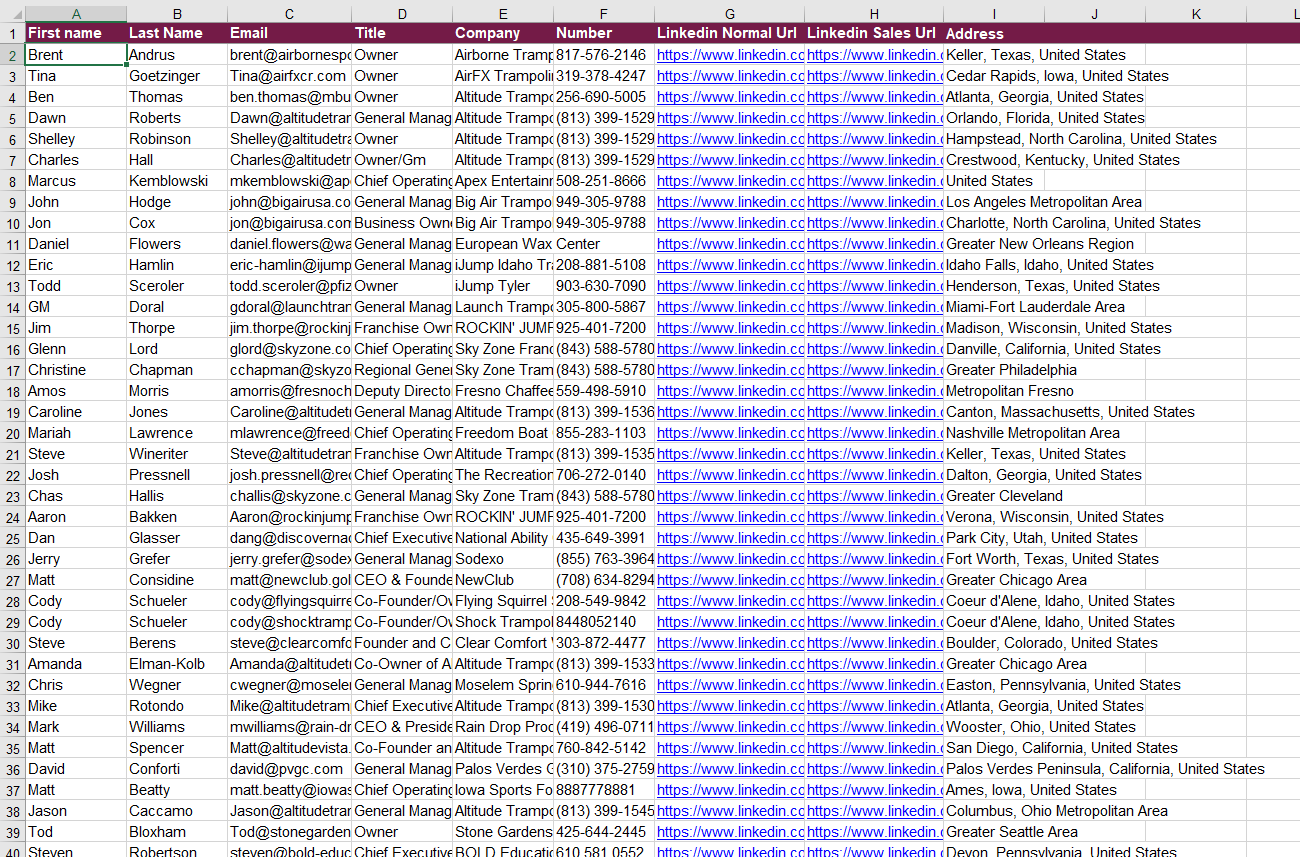Select address 'Idaho Falls, Idaho, United States'
1300x857 pixels.
[1049, 265]
